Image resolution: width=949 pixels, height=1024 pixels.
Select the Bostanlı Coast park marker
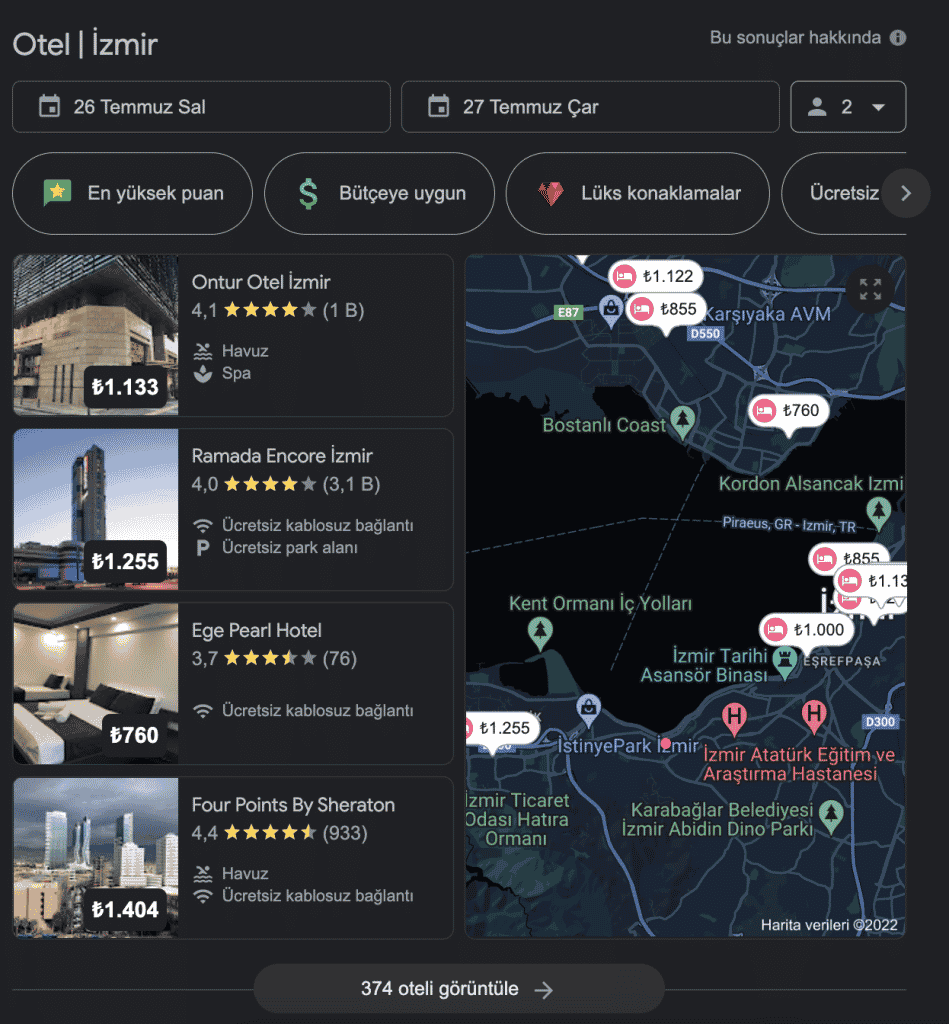click(x=684, y=419)
